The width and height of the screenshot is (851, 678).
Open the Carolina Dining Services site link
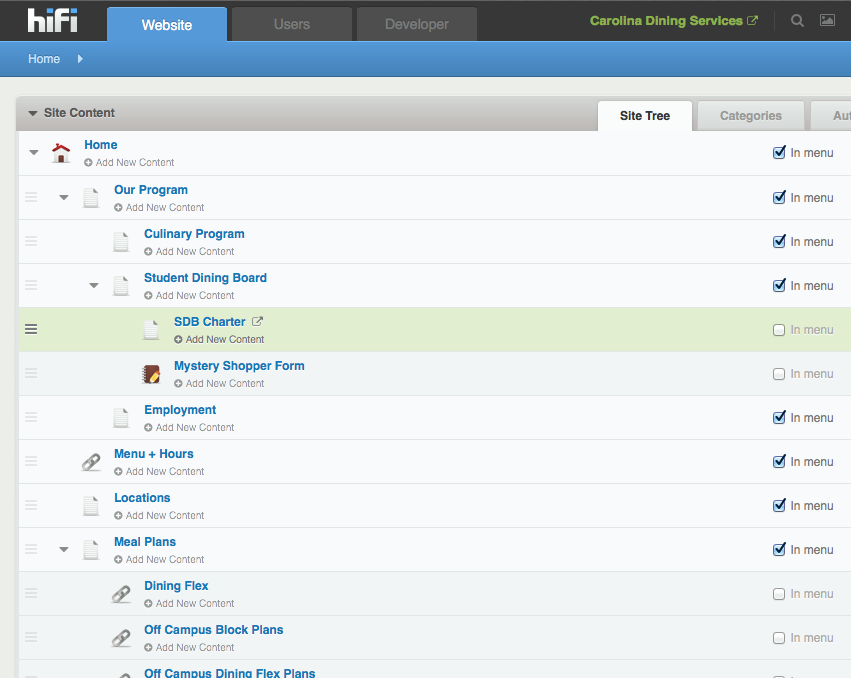666,21
